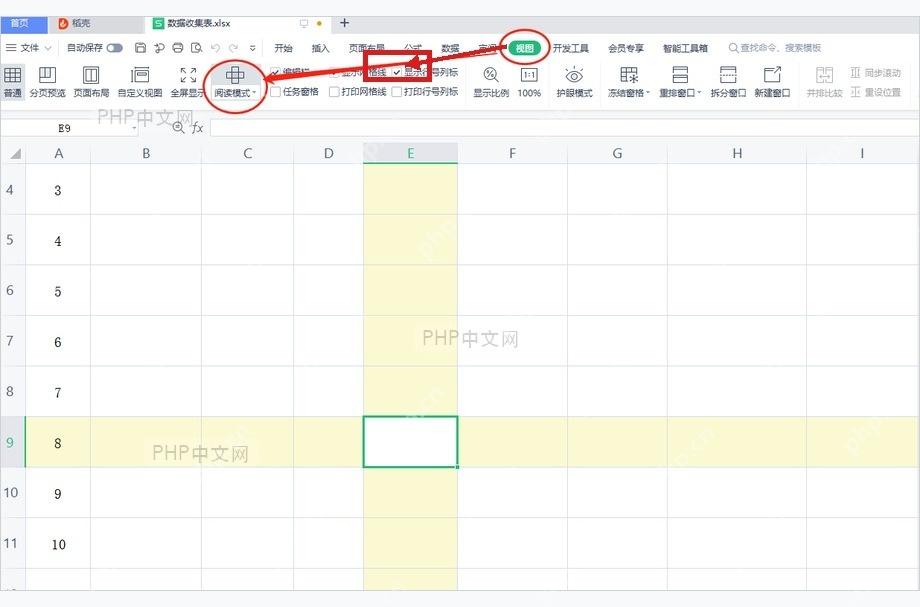Open the 阅读模式 dropdown arrow
Image resolution: width=920 pixels, height=607 pixels.
(254, 93)
